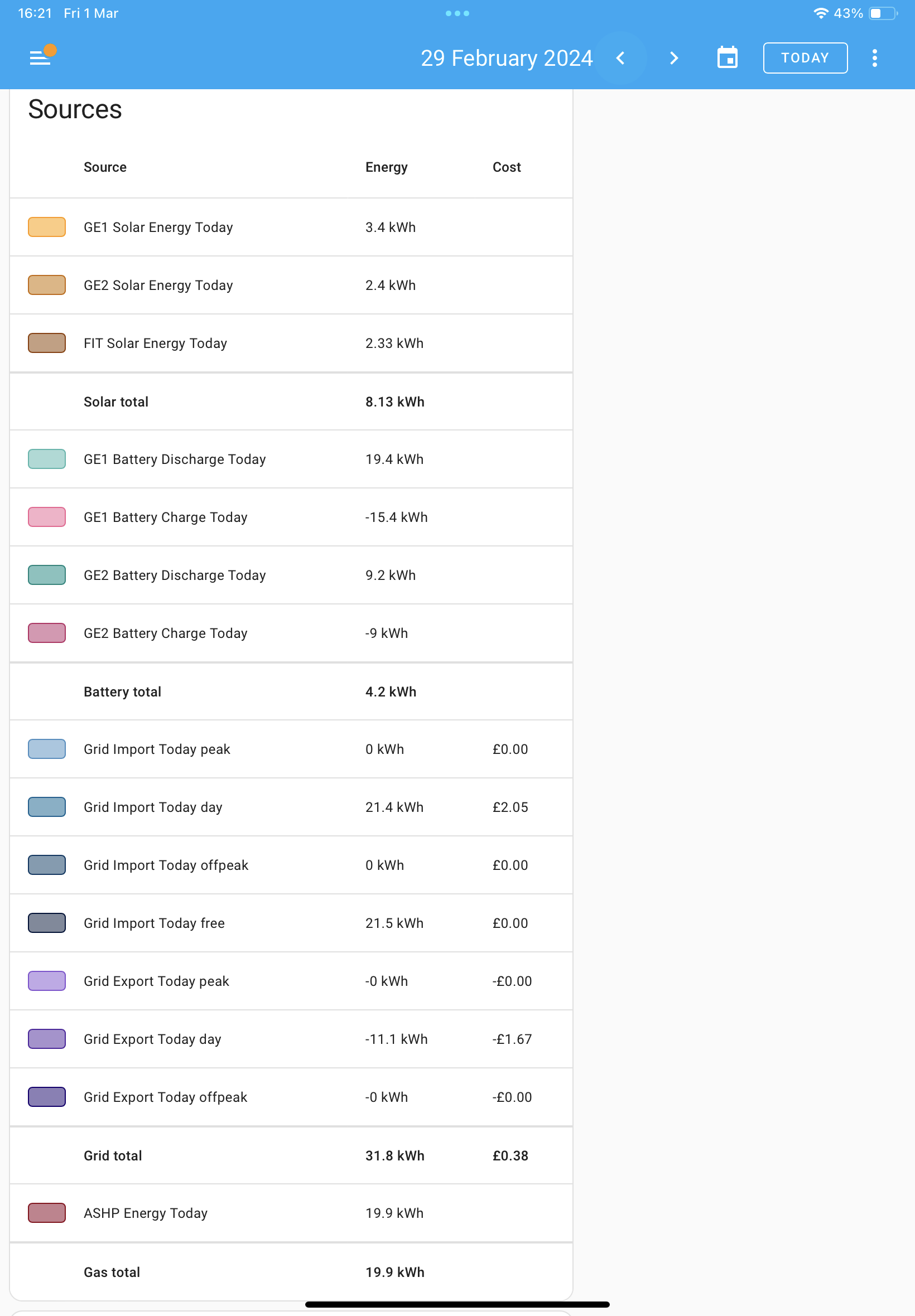915x1316 pixels.
Task: Click FIT Solar Energy Today color swatch
Action: pos(47,342)
